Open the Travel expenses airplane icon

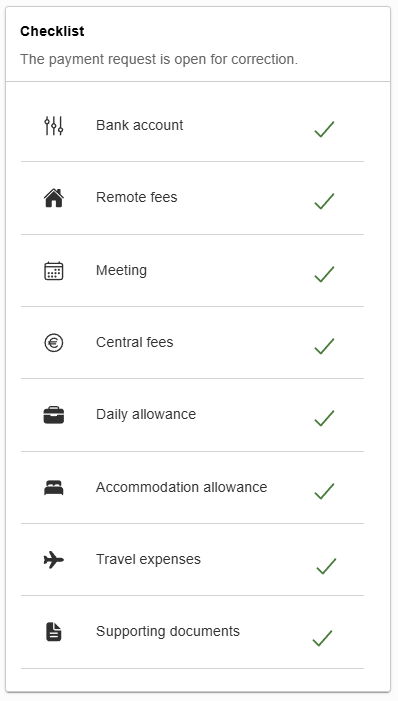tap(54, 559)
